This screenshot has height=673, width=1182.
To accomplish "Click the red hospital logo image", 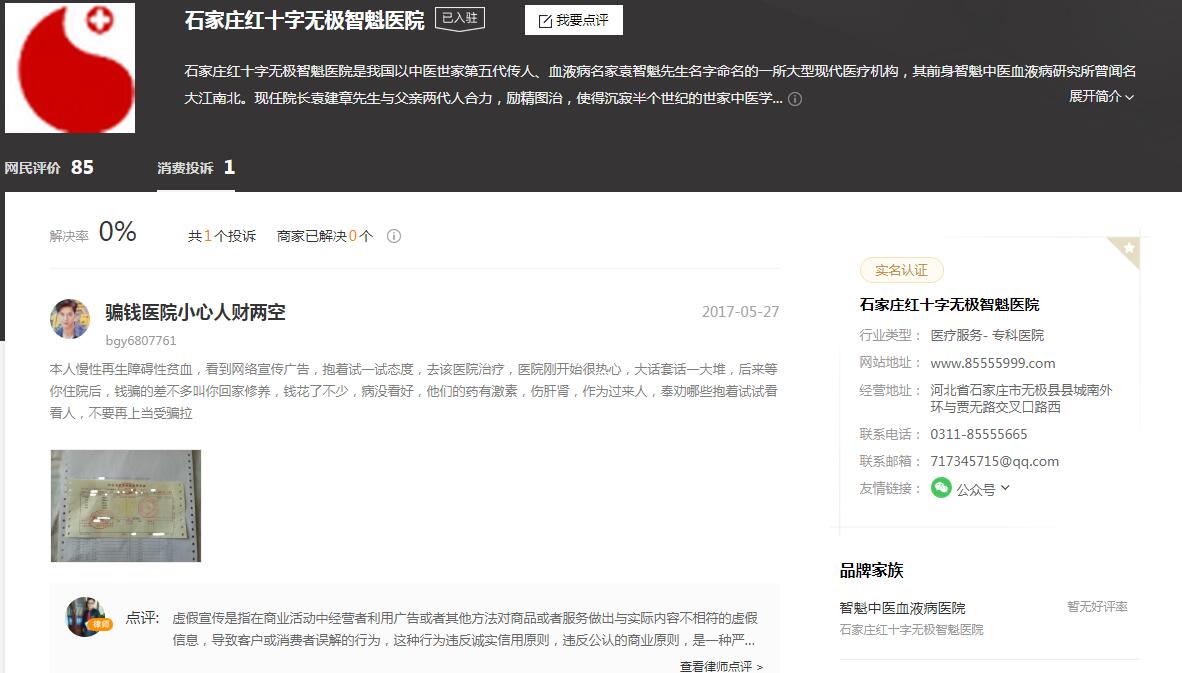I will point(70,68).
